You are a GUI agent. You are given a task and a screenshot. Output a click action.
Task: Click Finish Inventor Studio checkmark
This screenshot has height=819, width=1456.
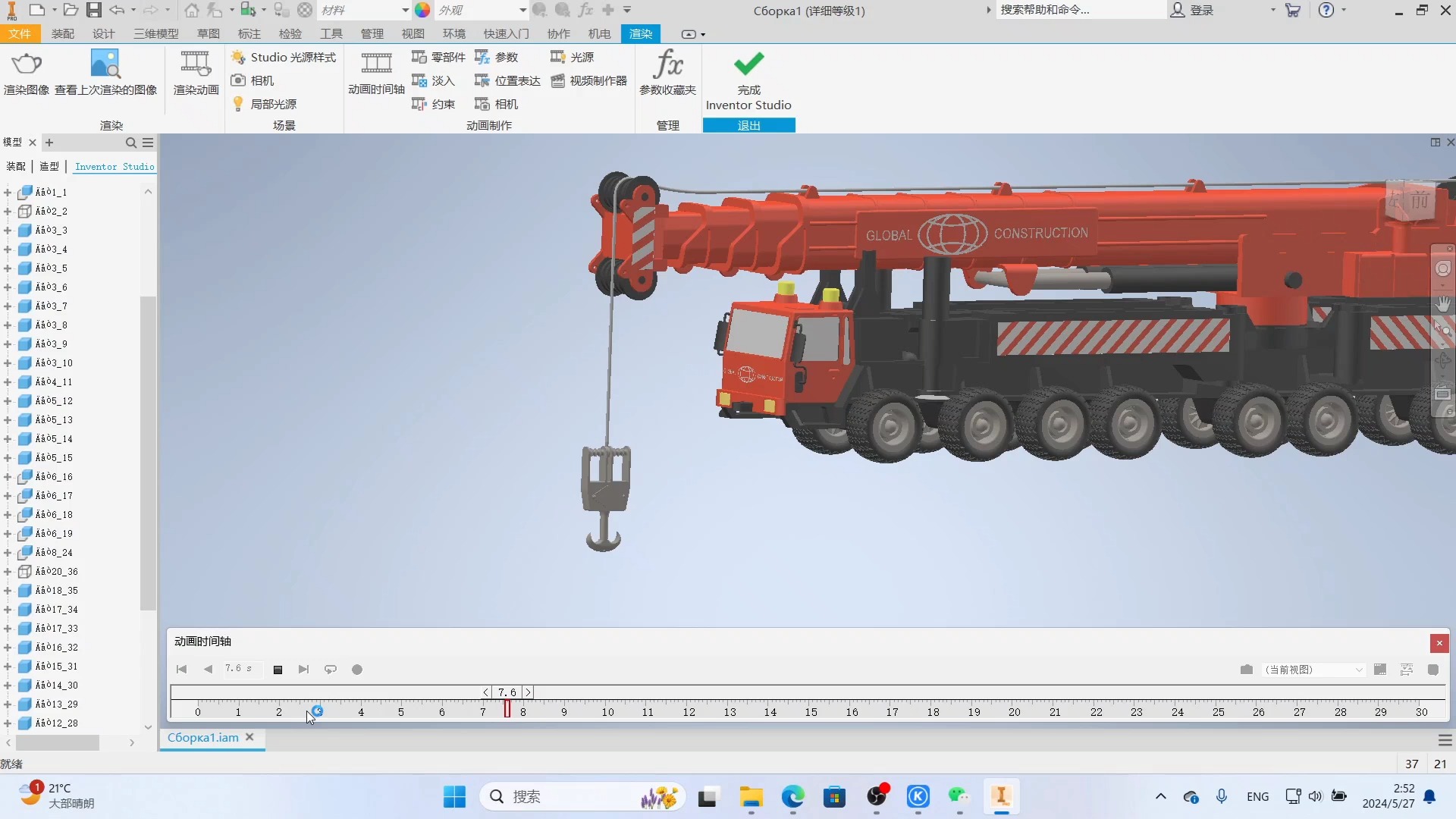tap(748, 65)
